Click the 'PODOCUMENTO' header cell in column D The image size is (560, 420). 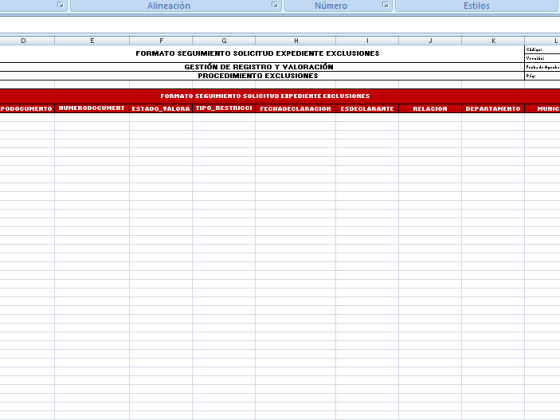pyautogui.click(x=27, y=108)
